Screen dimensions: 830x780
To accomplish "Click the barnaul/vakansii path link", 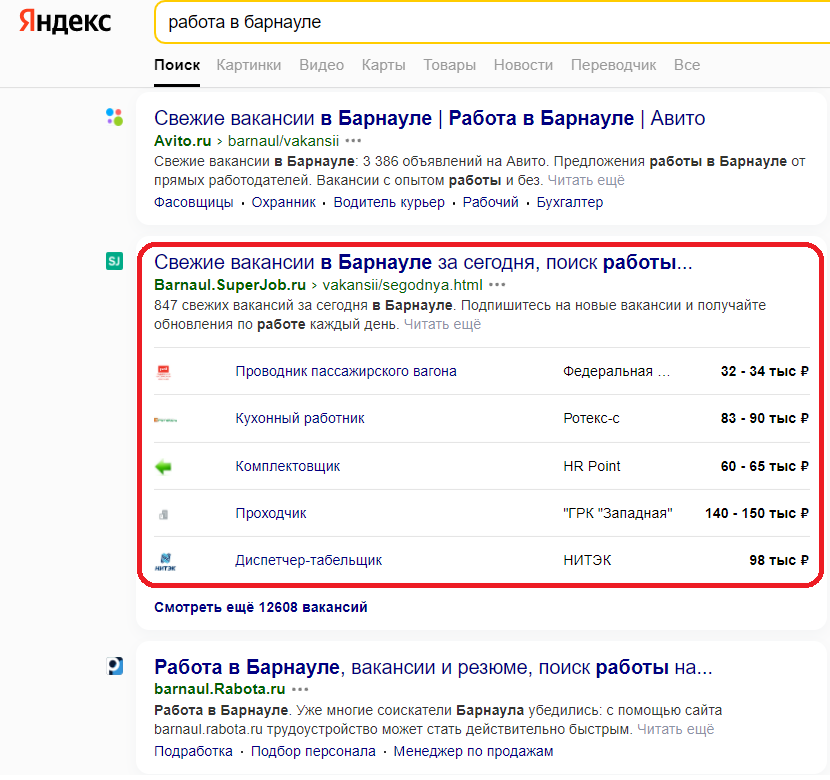I will [283, 141].
